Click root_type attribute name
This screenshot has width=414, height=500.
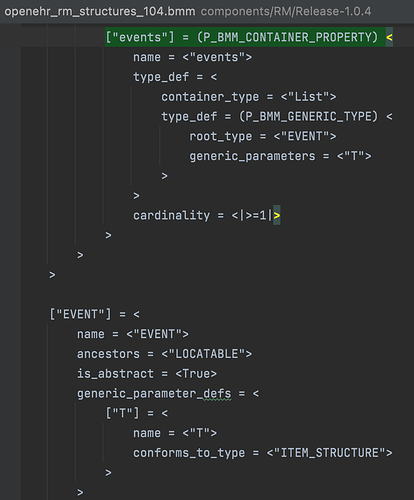pos(221,136)
